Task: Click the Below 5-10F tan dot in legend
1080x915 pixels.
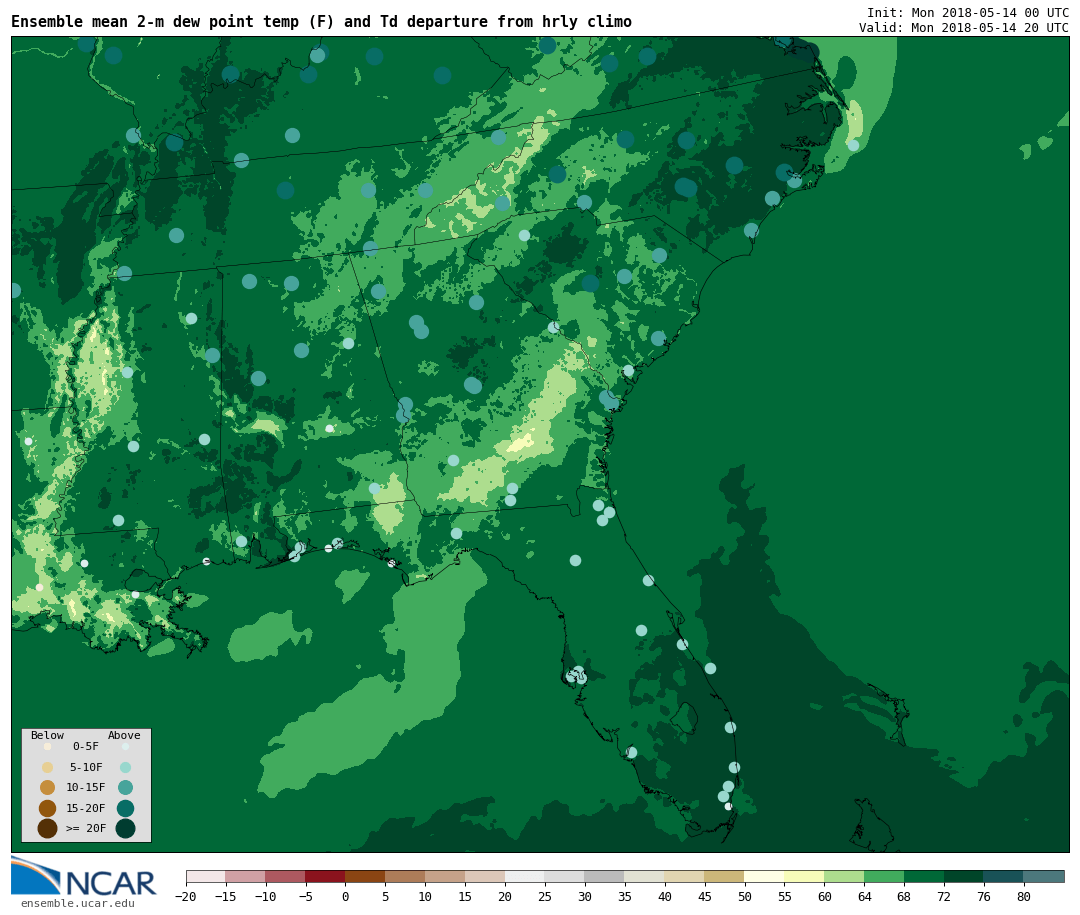Action: (x=48, y=767)
